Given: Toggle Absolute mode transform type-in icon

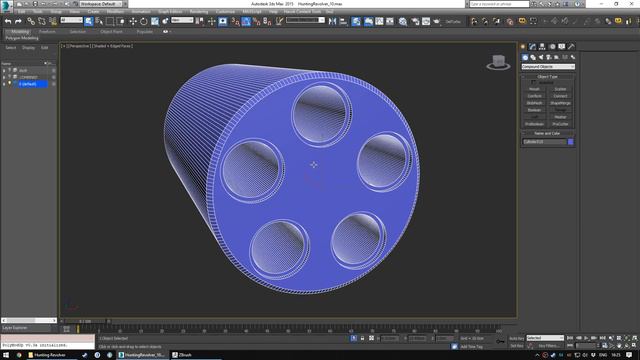Looking at the screenshot, I should [371, 338].
